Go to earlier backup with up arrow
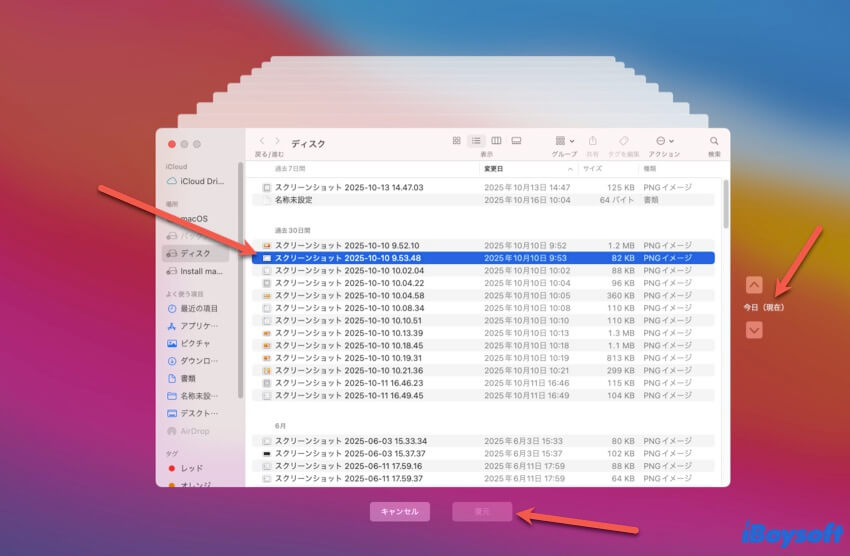 pos(754,284)
